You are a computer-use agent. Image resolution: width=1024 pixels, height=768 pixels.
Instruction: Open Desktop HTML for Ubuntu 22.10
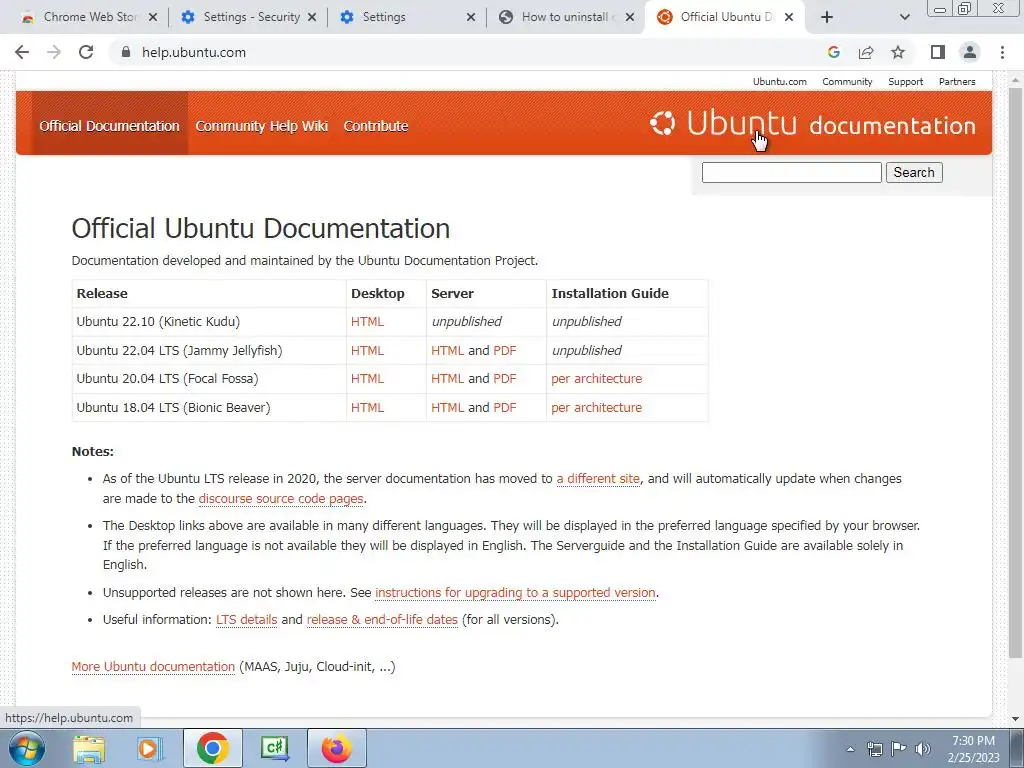367,321
